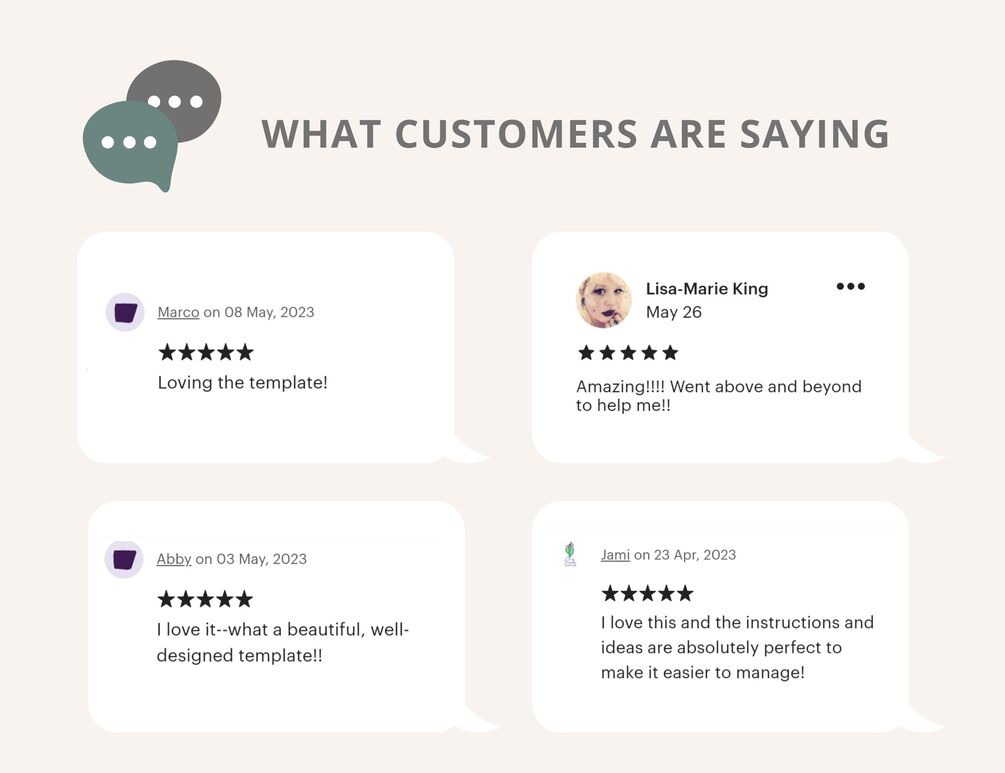Click the "Loving the template!" review text
Image resolution: width=1005 pixels, height=773 pixels.
(243, 382)
